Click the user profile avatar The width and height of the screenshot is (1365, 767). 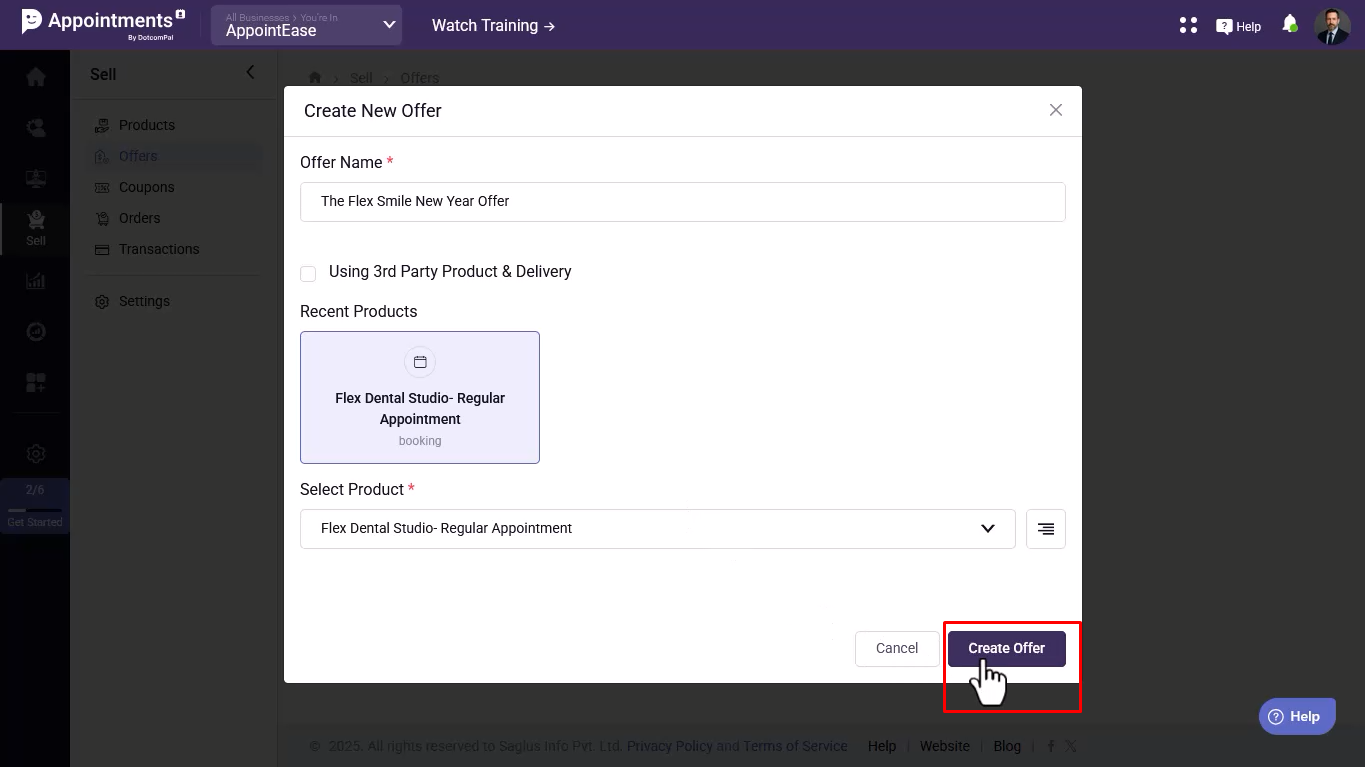point(1332,26)
